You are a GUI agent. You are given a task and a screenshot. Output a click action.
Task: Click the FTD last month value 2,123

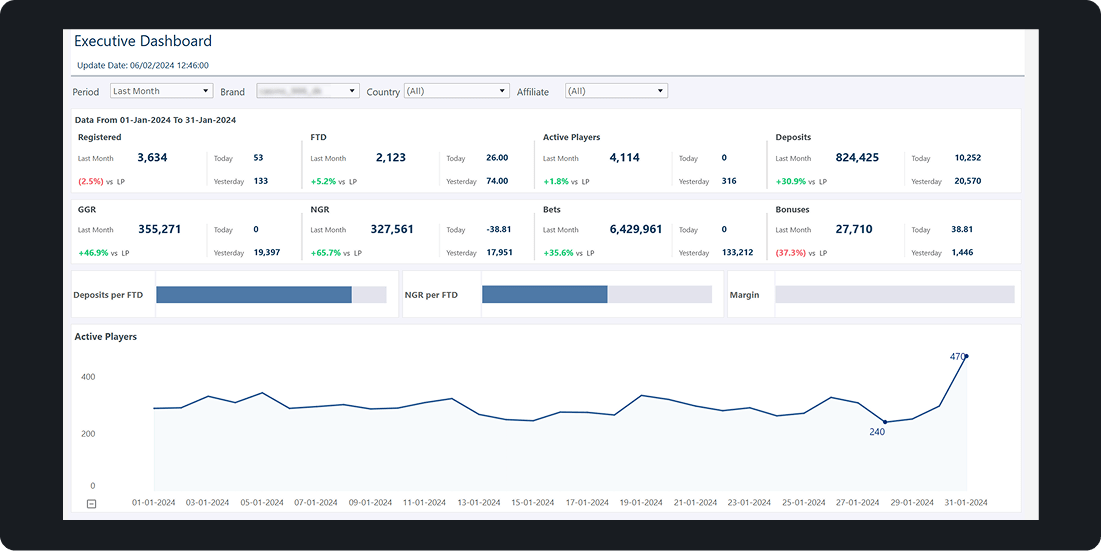(x=391, y=158)
